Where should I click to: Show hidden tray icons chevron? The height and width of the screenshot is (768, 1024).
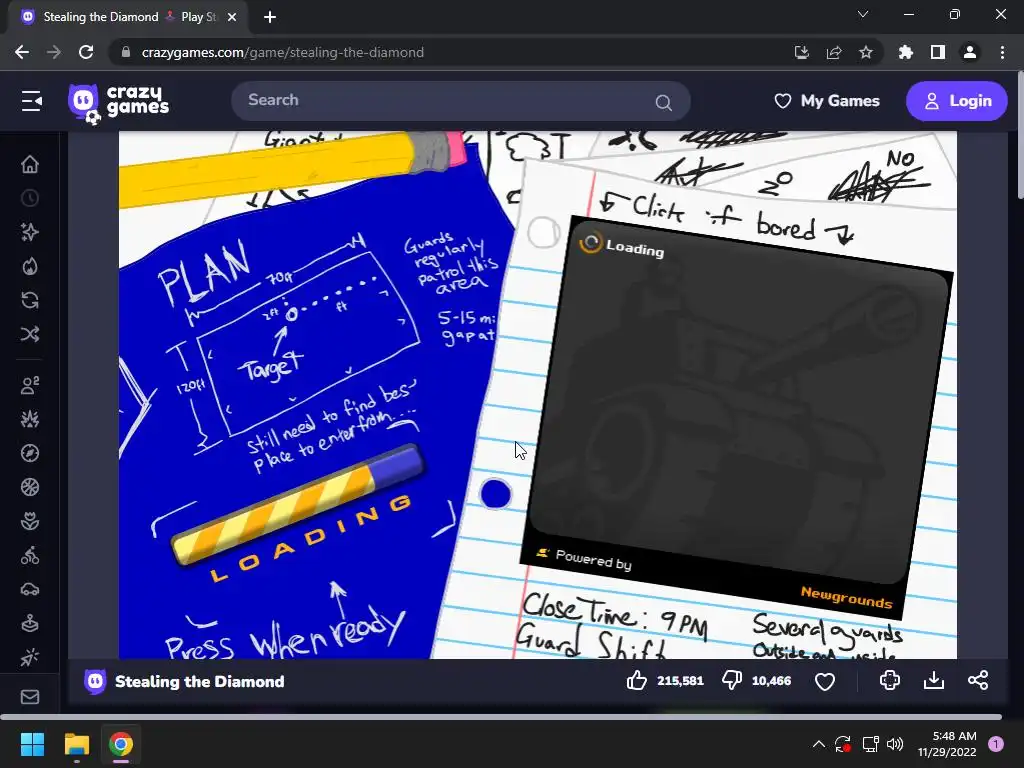pos(818,744)
